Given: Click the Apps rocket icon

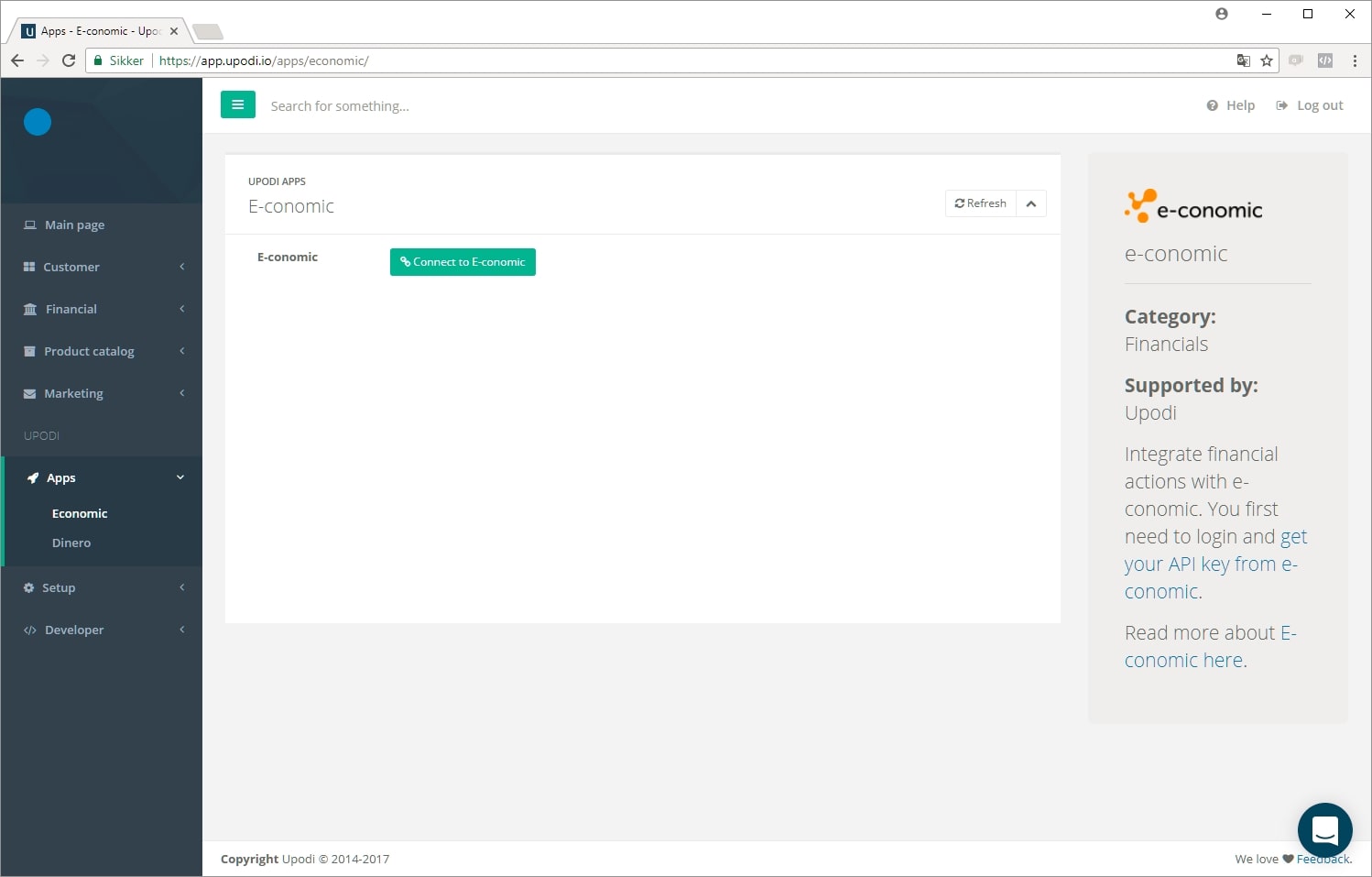Looking at the screenshot, I should coord(33,477).
